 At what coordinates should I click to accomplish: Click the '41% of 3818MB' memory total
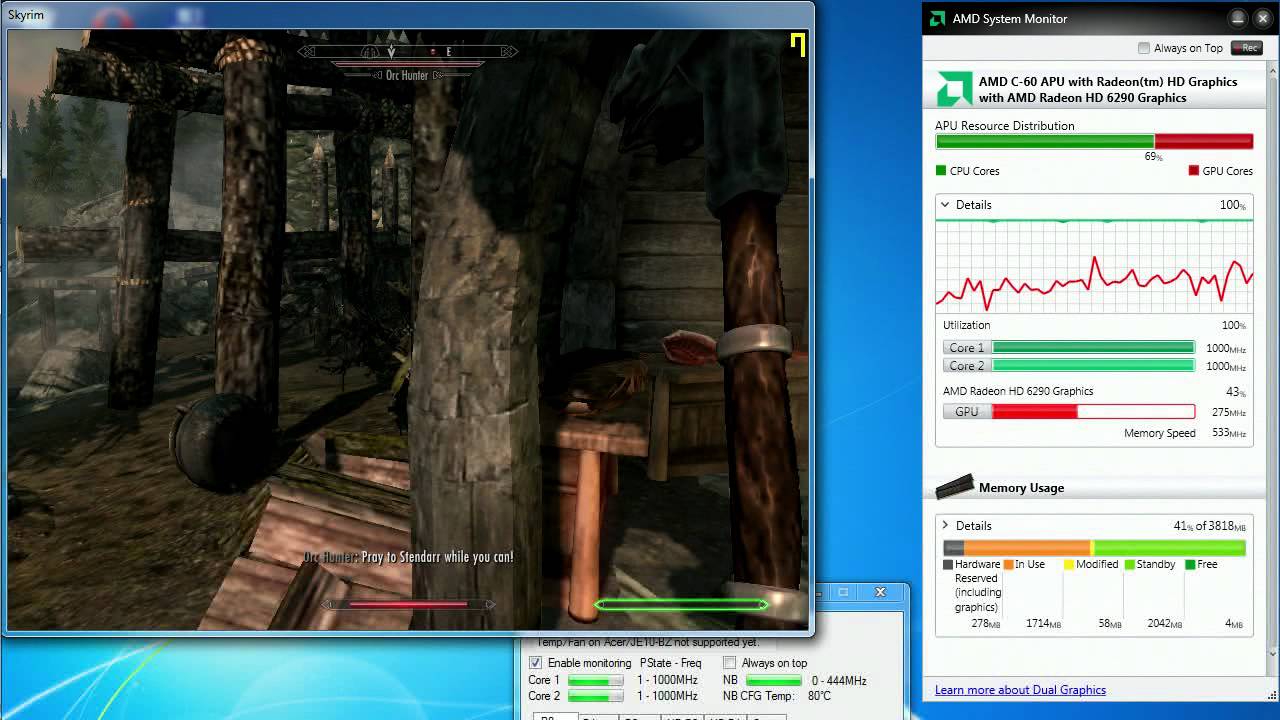coord(1210,526)
